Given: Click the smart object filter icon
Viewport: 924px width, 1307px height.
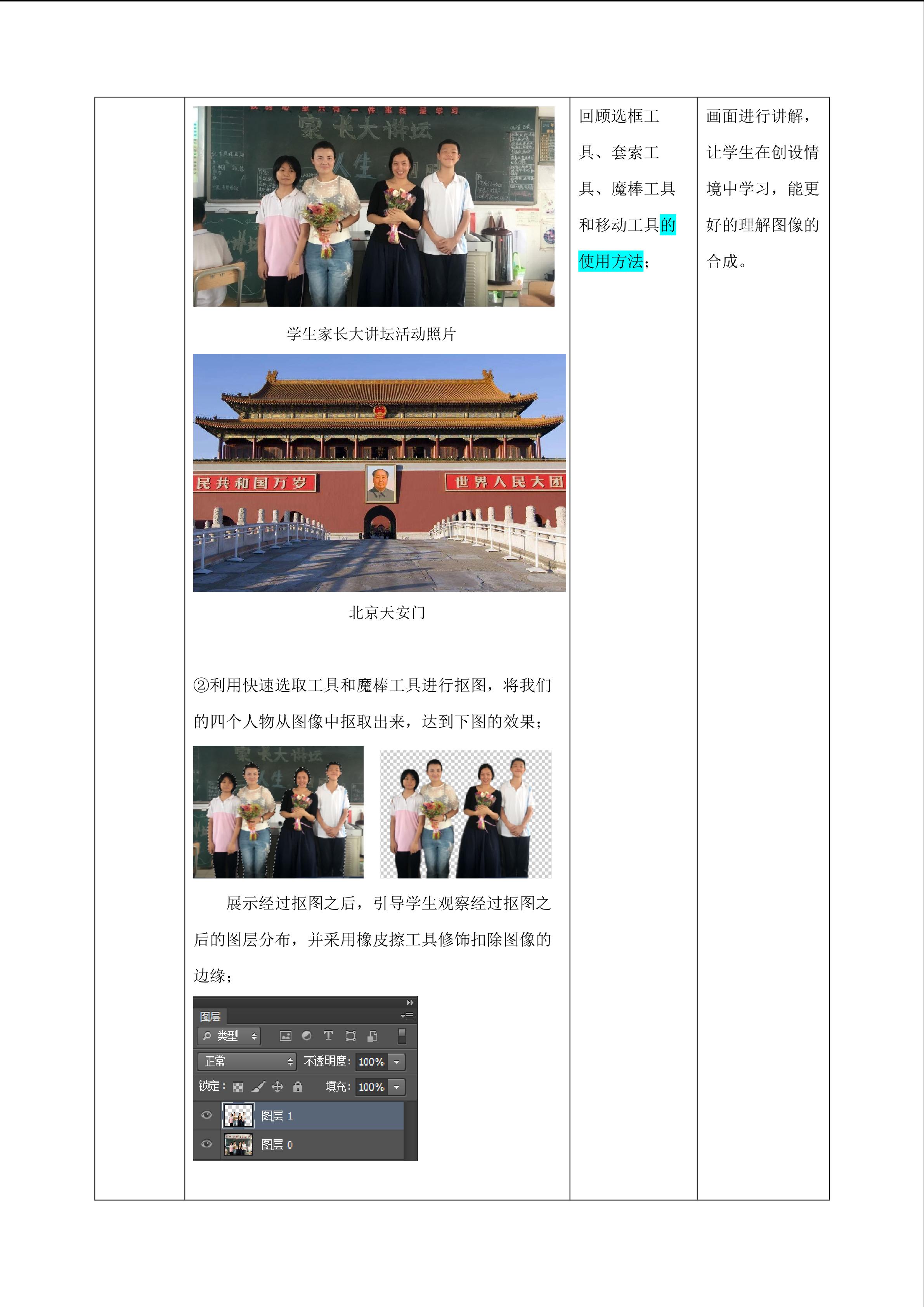Looking at the screenshot, I should coord(373,1036).
